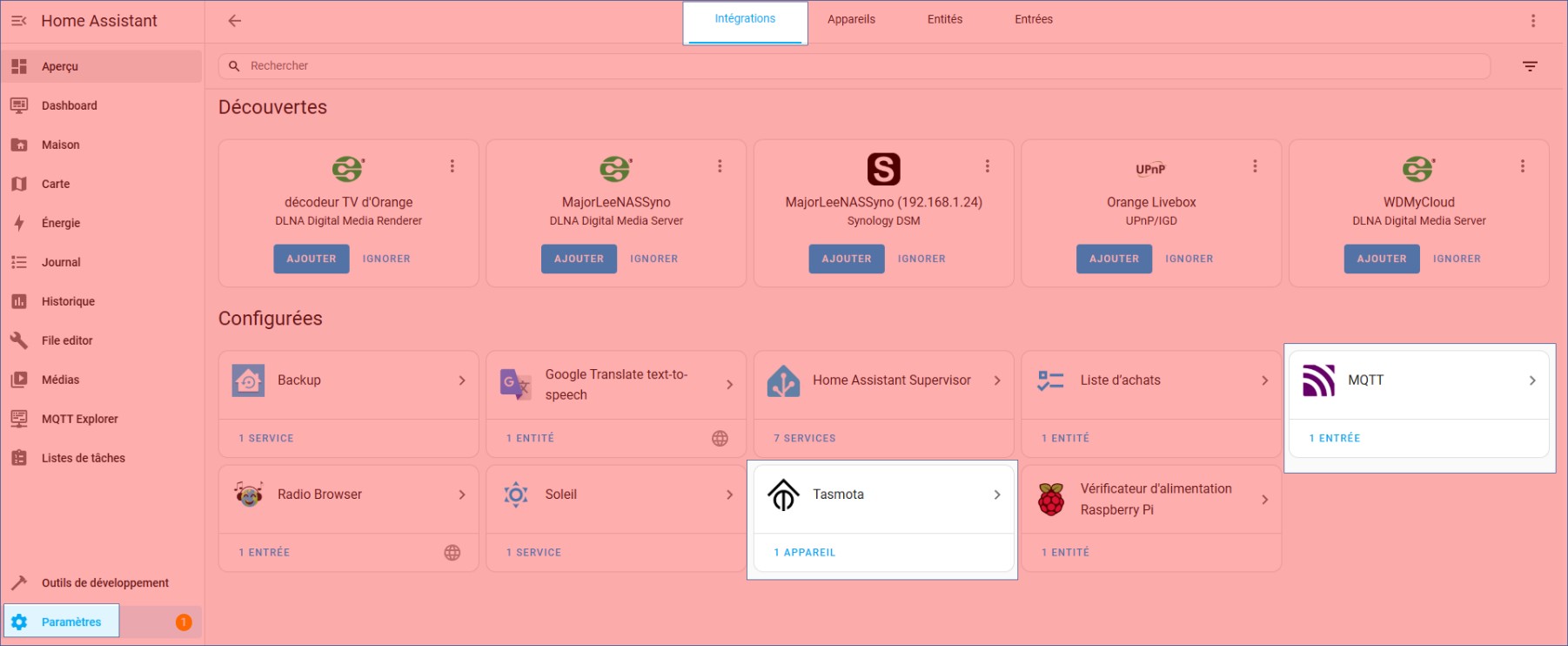The height and width of the screenshot is (646, 1568).
Task: Open options for Synology DSM card
Action: pos(988,166)
